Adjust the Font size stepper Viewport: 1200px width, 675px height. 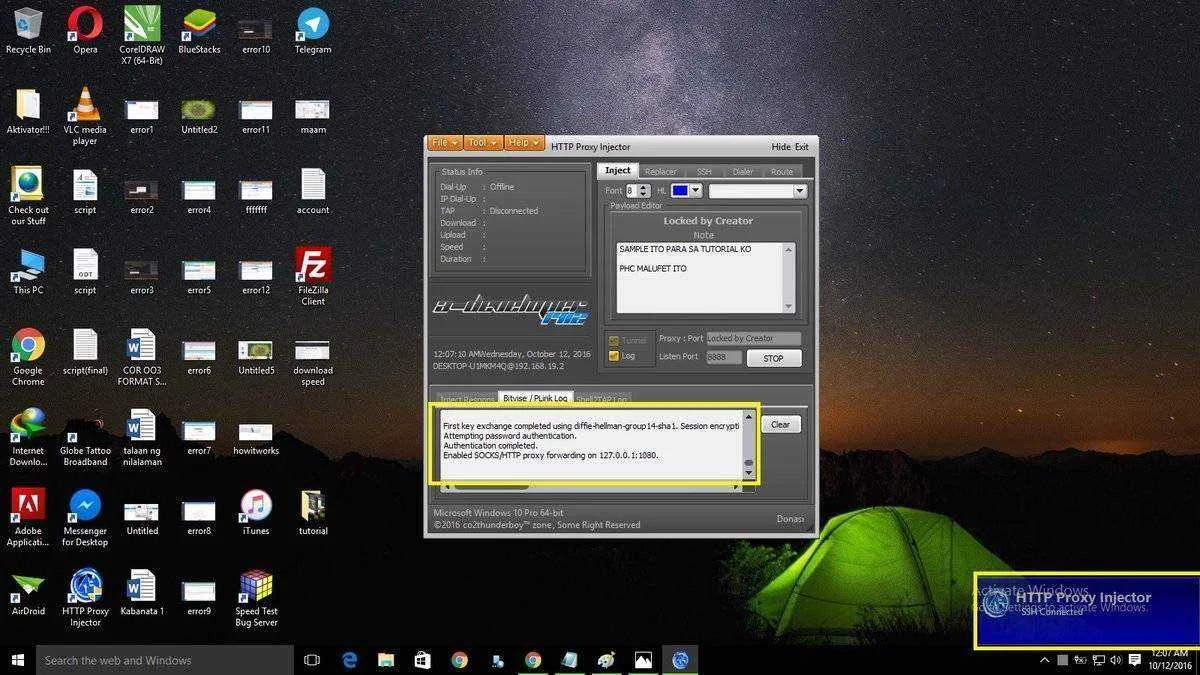tap(644, 191)
